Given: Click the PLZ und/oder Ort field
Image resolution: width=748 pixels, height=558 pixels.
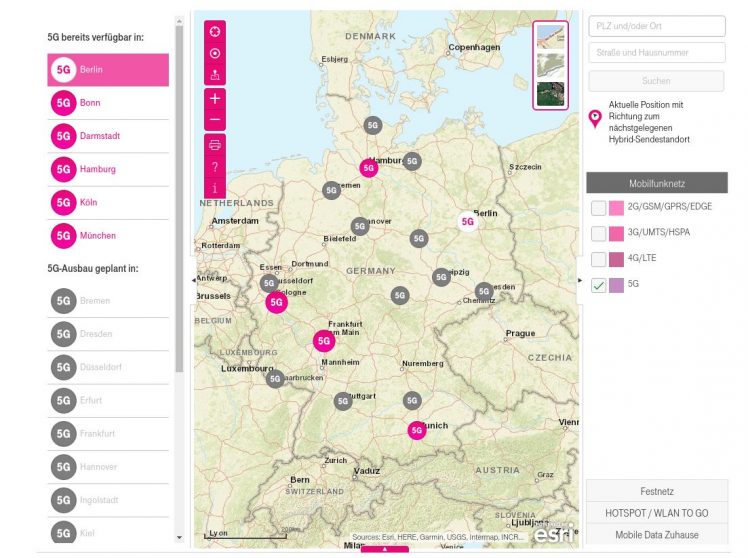Looking at the screenshot, I should [656, 27].
